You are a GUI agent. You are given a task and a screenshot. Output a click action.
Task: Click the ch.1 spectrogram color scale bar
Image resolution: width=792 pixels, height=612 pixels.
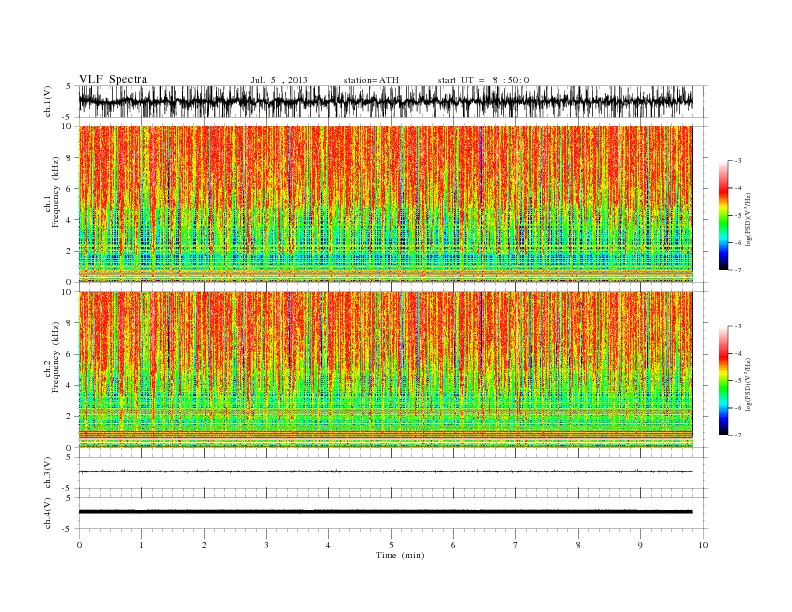pos(724,215)
